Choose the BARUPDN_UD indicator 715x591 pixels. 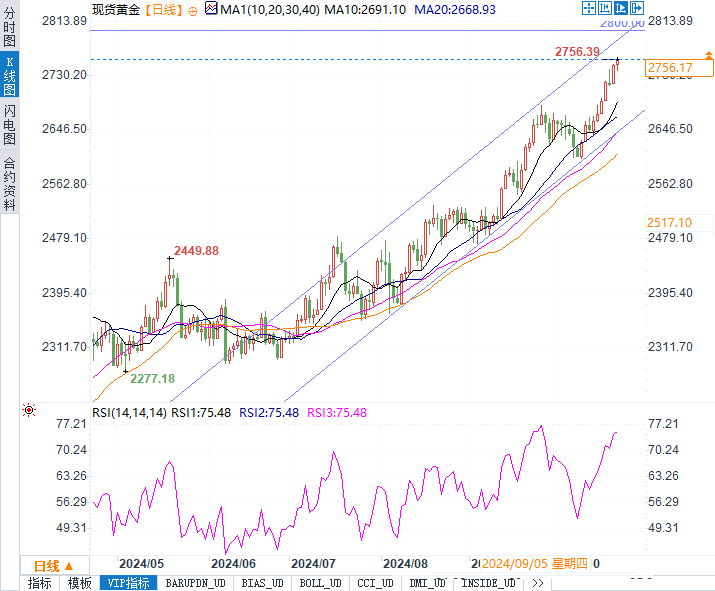(x=195, y=583)
